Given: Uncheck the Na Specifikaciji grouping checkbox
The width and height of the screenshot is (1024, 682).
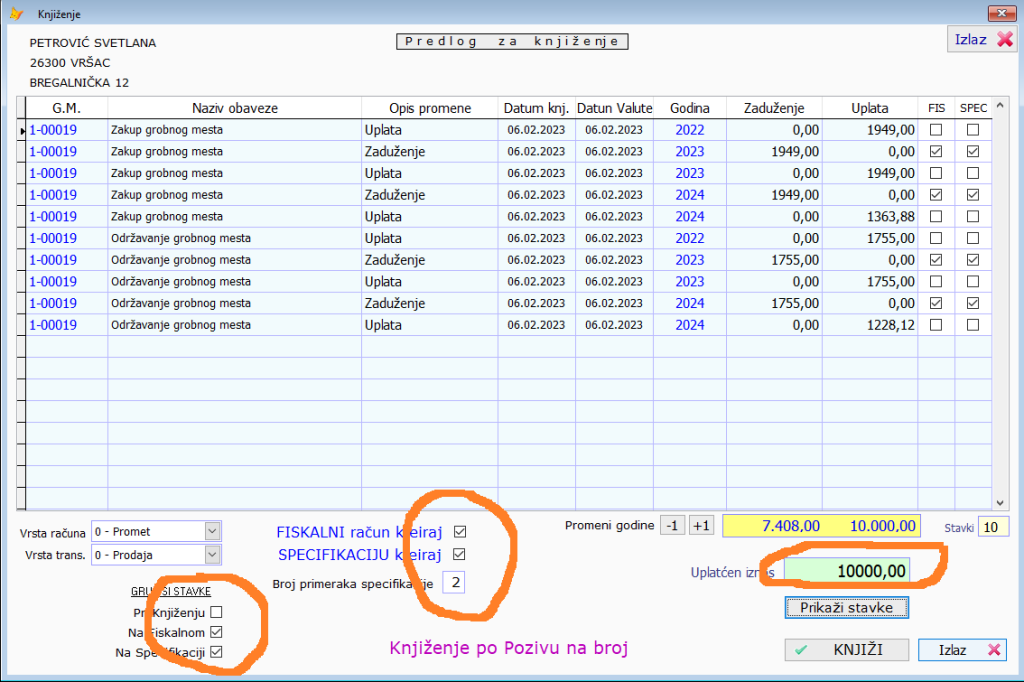Looking at the screenshot, I should [x=216, y=652].
